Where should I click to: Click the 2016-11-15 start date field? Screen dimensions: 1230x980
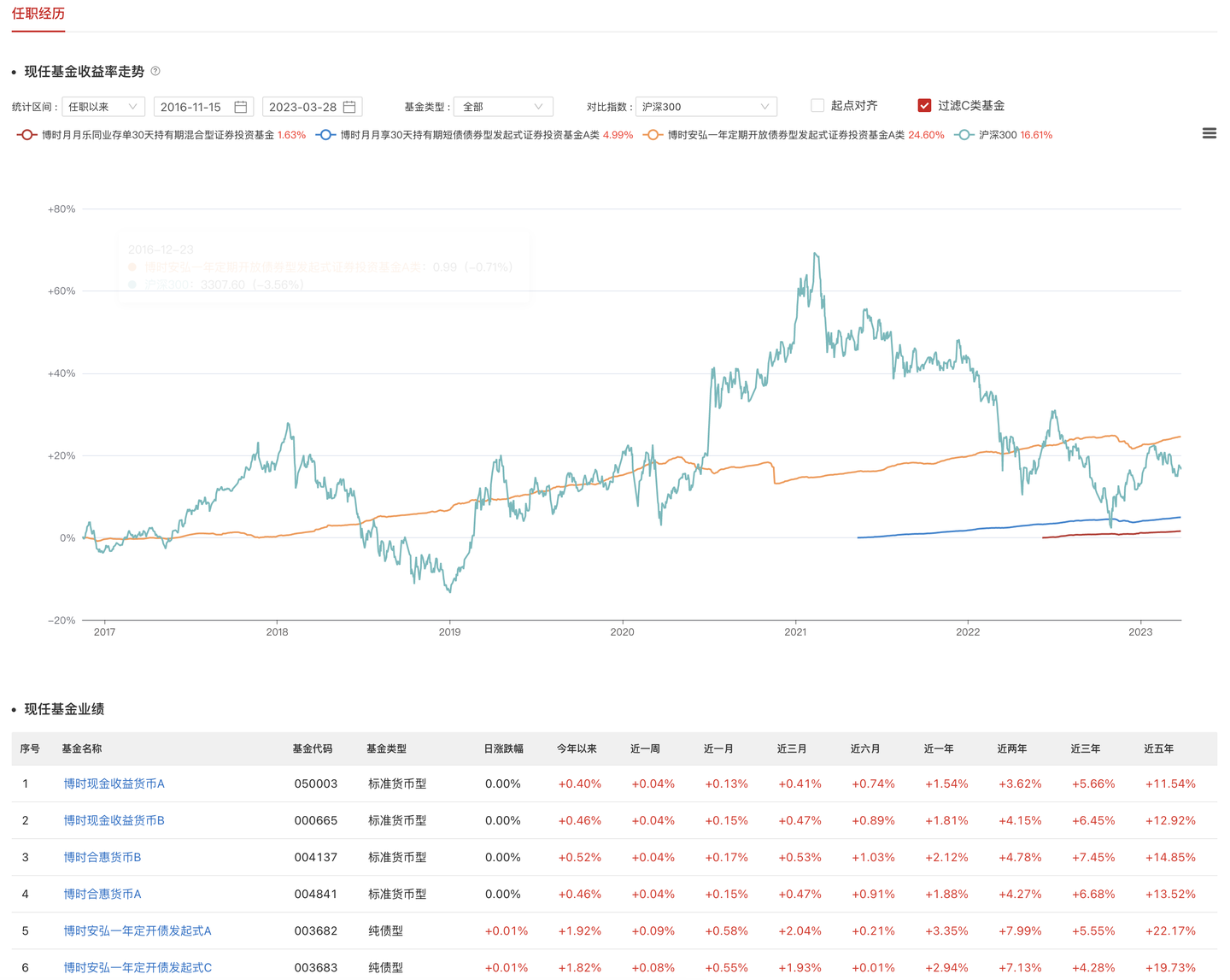pos(192,107)
